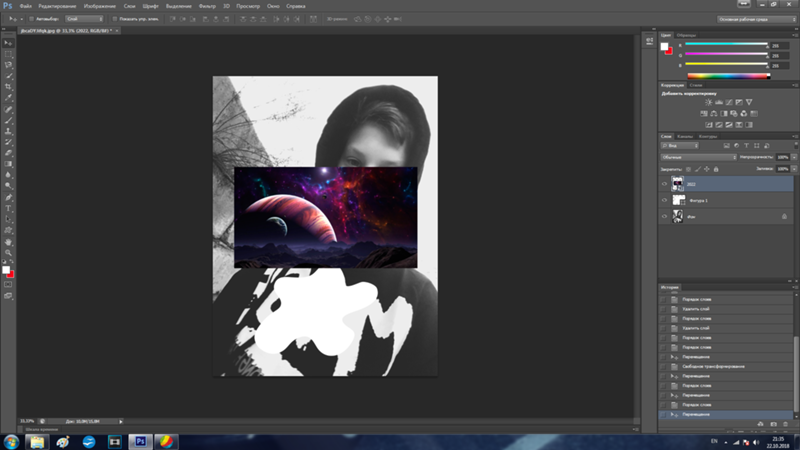800x450 pixels.
Task: Open fill slider dropdown arrow
Action: tap(794, 169)
